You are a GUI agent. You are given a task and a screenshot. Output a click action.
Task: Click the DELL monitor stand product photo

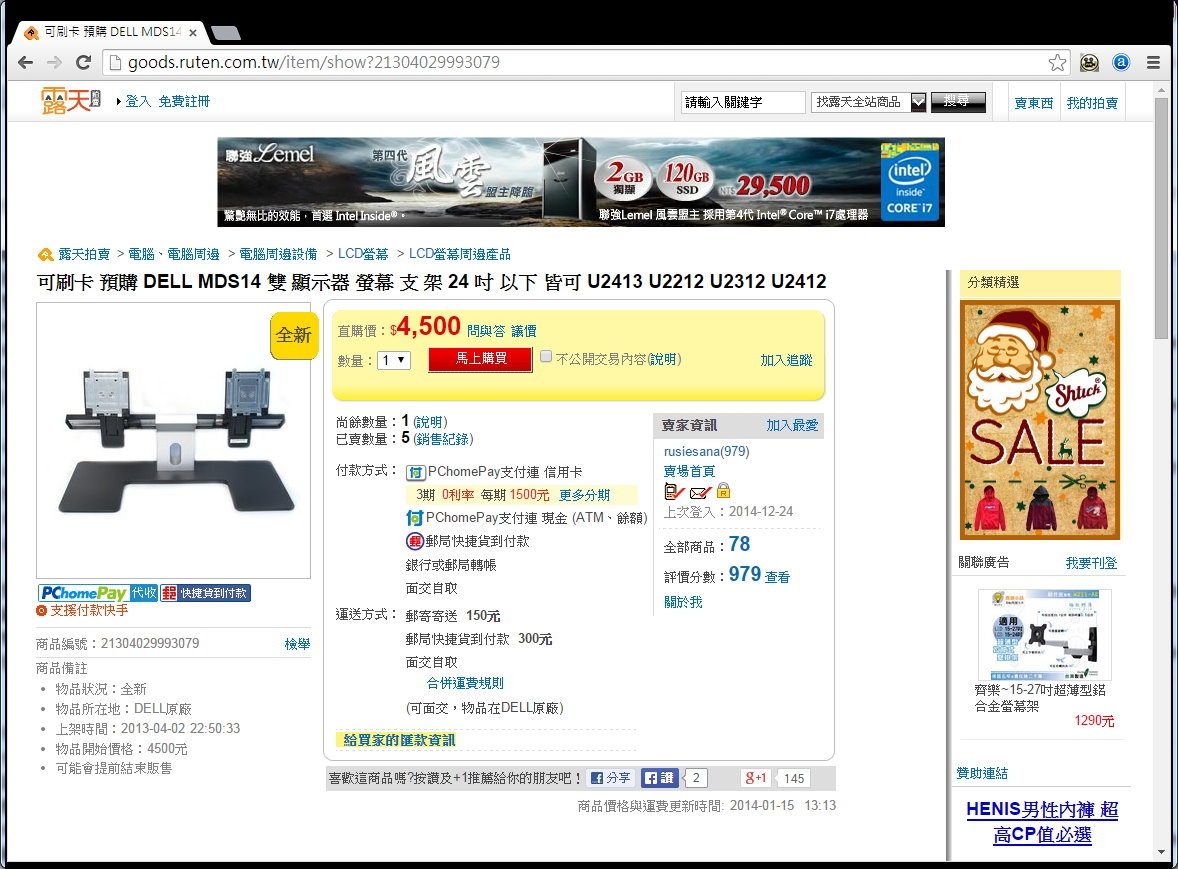click(174, 440)
